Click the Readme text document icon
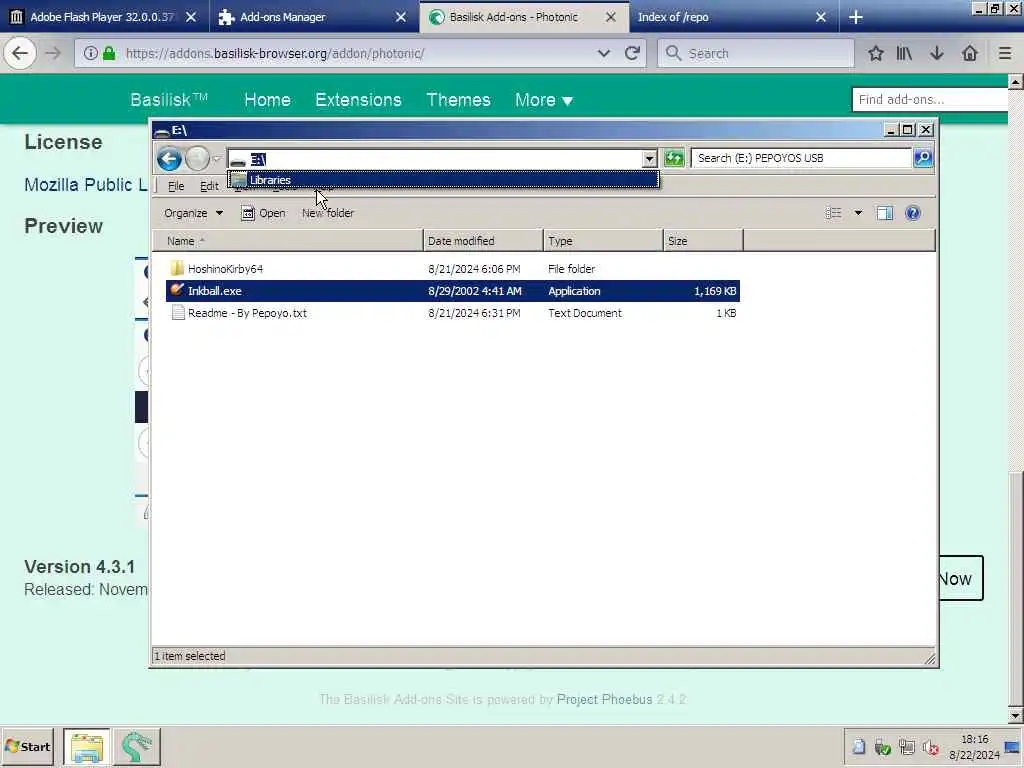Image resolution: width=1024 pixels, height=768 pixels. (178, 313)
